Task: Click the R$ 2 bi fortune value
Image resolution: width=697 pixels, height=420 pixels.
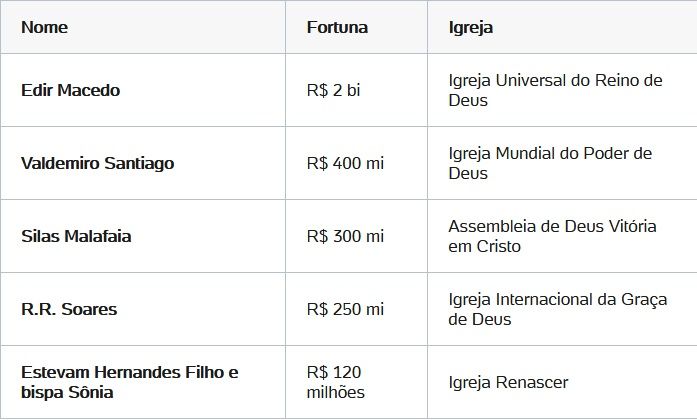Action: click(x=333, y=90)
